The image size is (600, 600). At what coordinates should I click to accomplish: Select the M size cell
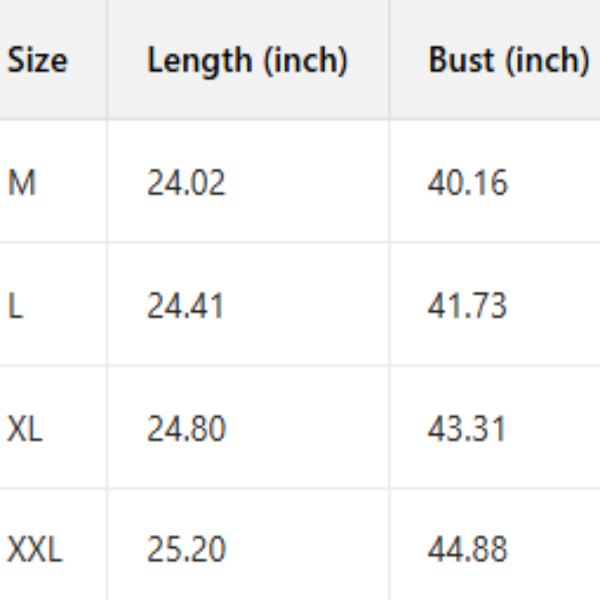pyautogui.click(x=22, y=183)
